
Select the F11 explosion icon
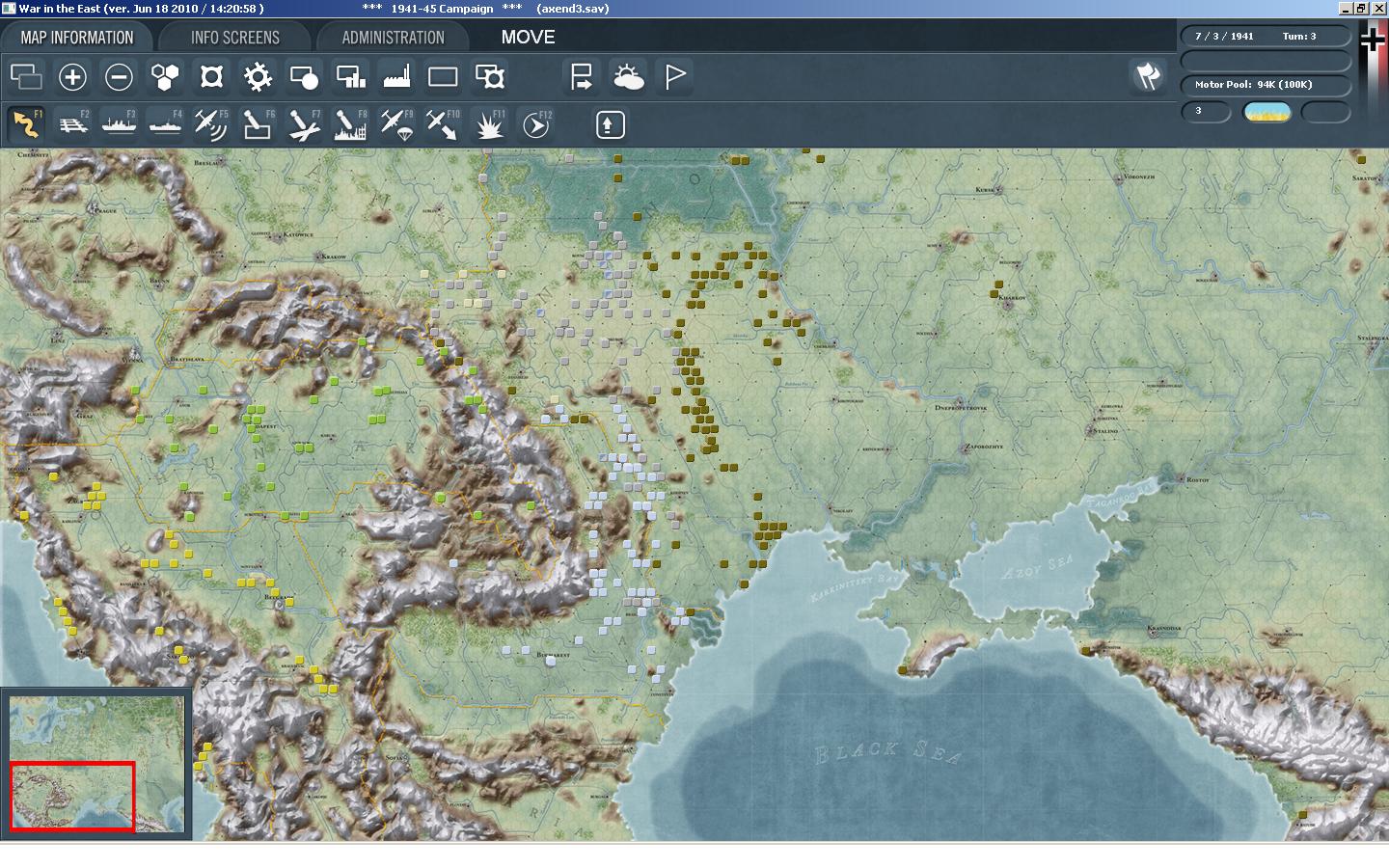(491, 124)
